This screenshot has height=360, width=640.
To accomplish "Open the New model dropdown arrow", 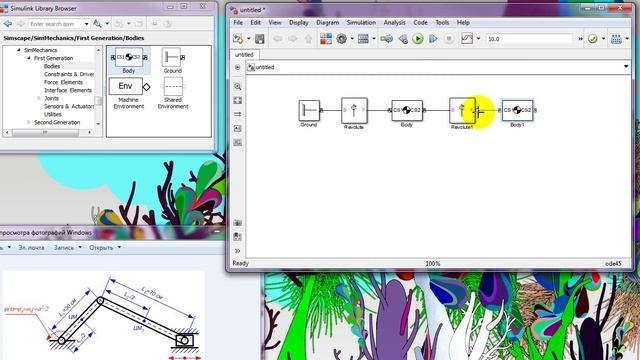I will pyautogui.click(x=249, y=39).
